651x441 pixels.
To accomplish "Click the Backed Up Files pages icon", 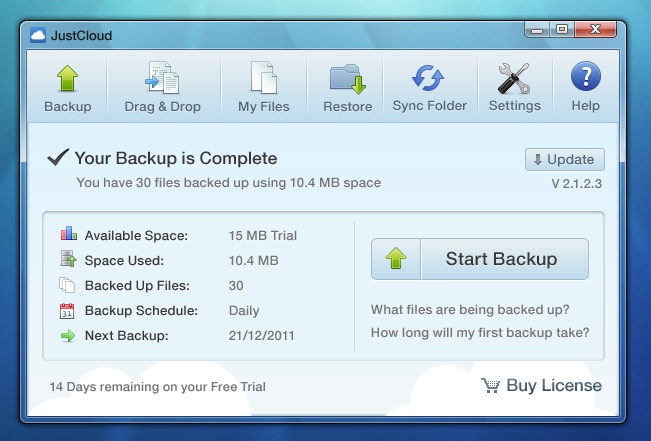I will pyautogui.click(x=68, y=285).
